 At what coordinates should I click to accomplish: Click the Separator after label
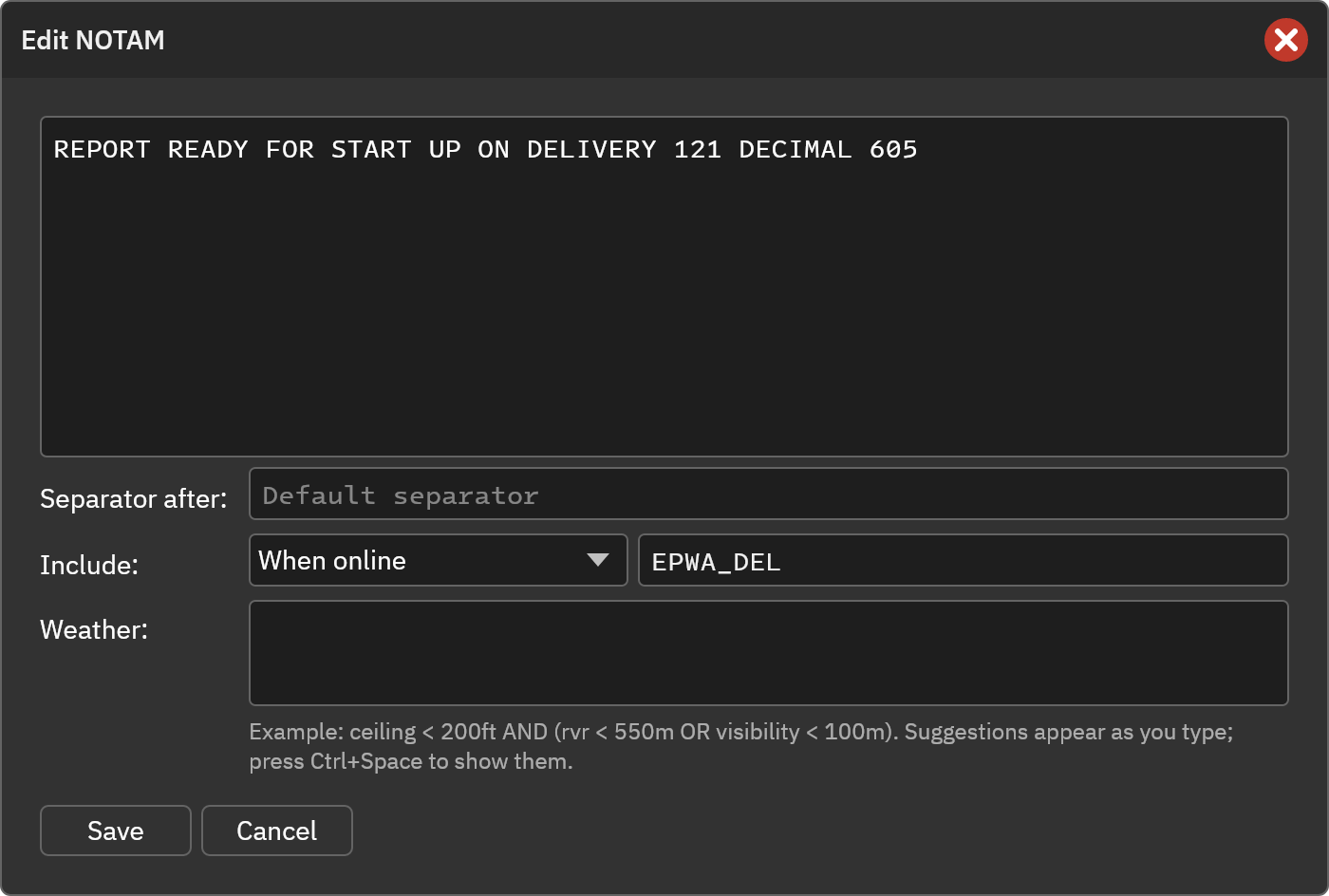[134, 498]
